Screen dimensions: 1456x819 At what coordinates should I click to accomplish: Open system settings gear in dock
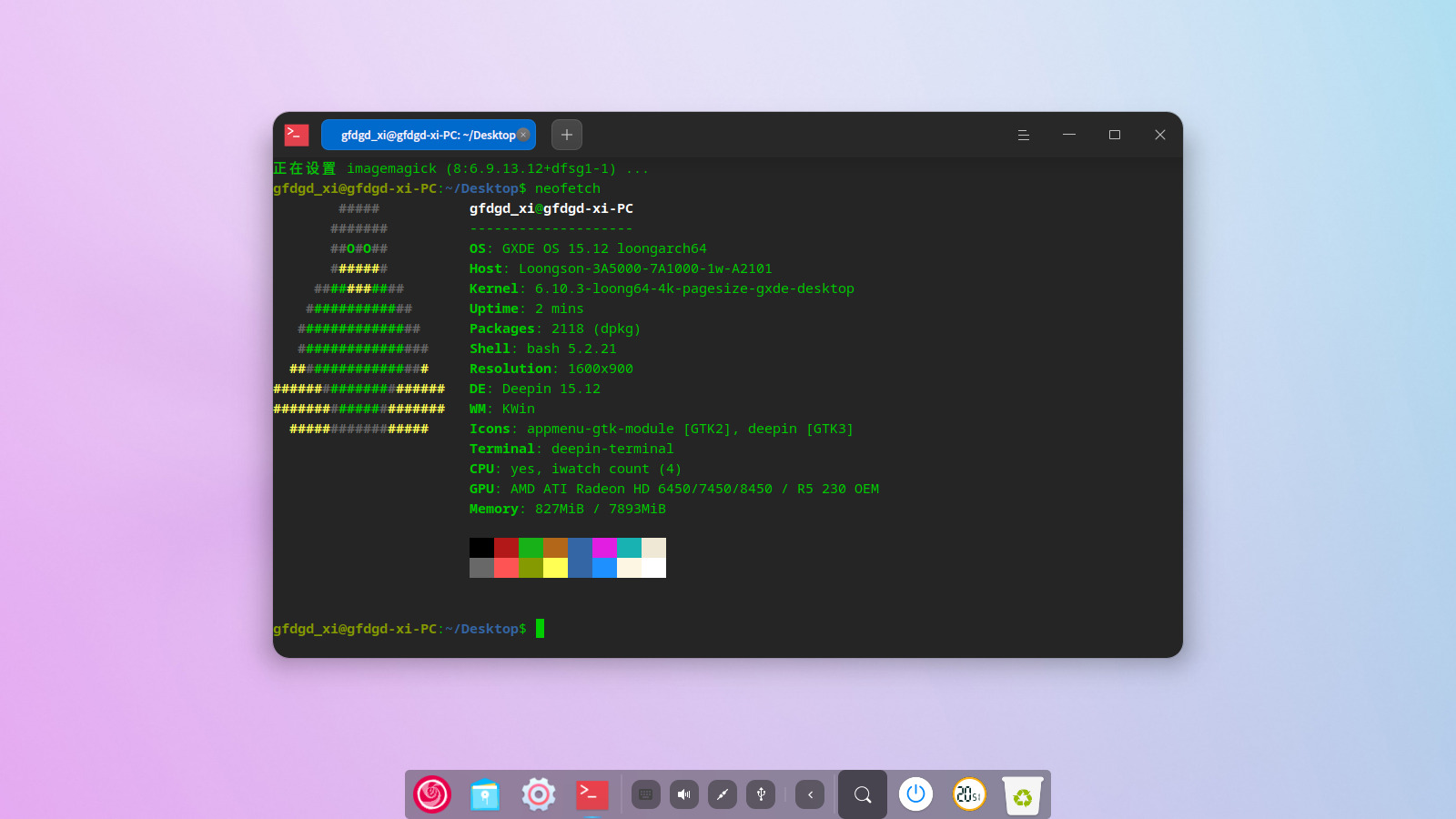(x=538, y=794)
